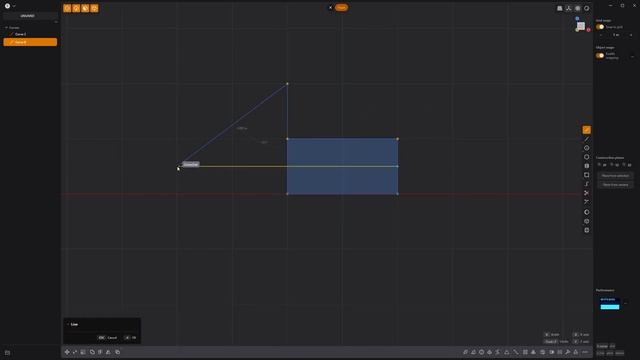Open the more options dots in bottom toolbar
640x360 pixels.
point(585,352)
